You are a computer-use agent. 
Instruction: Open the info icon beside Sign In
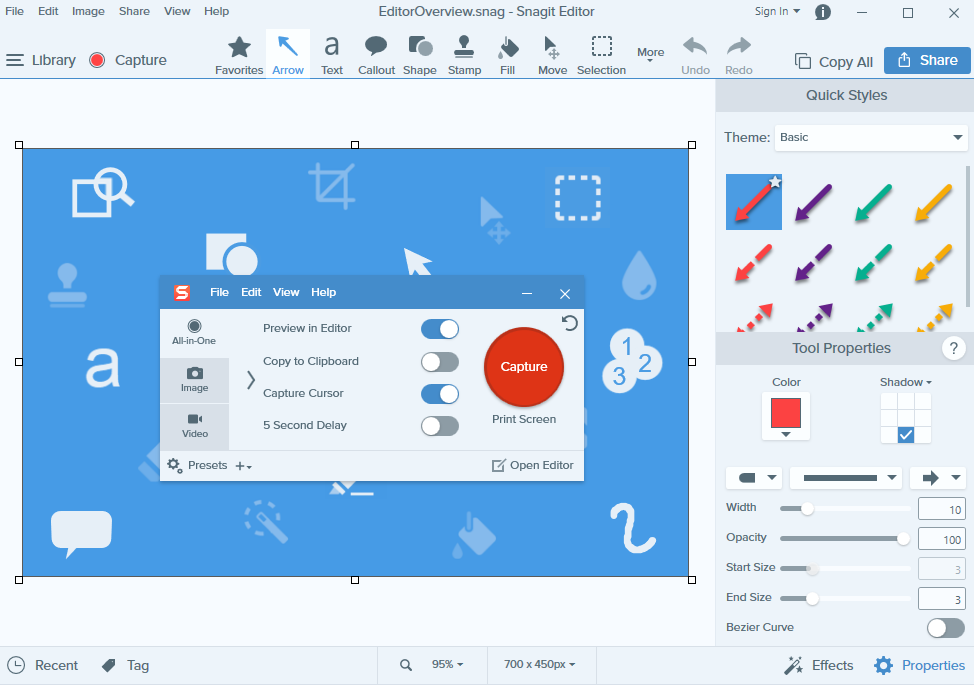point(822,12)
